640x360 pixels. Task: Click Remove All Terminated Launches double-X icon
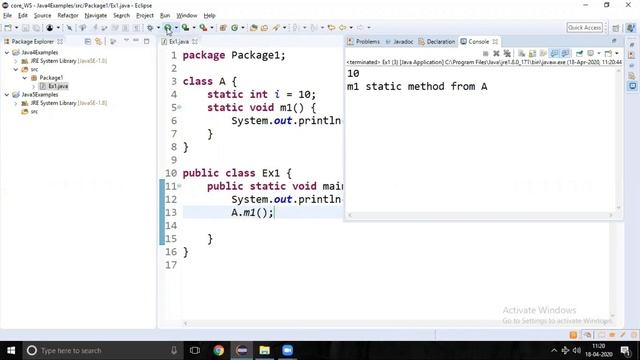tap(507, 53)
